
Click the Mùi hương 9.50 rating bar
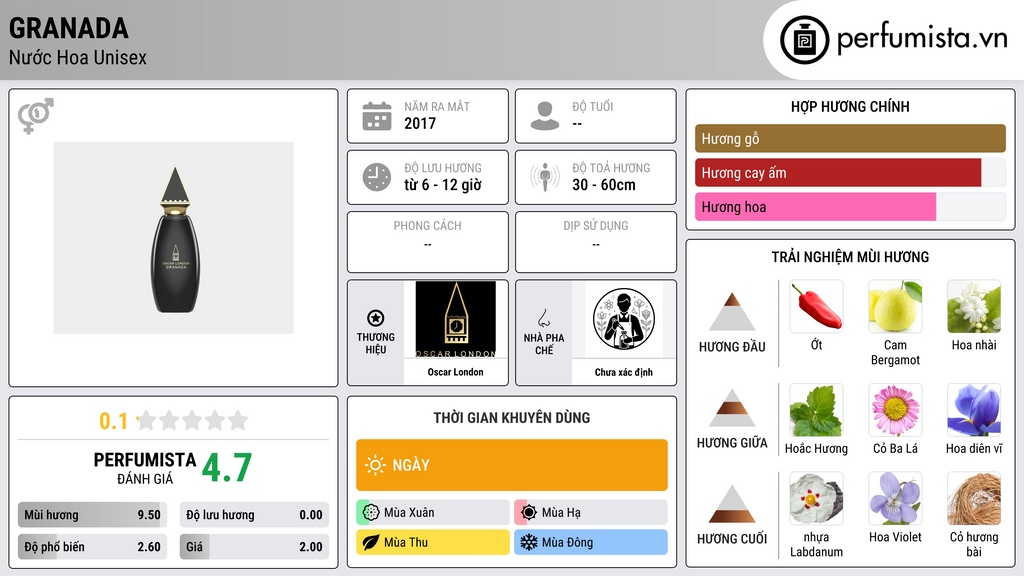point(92,515)
